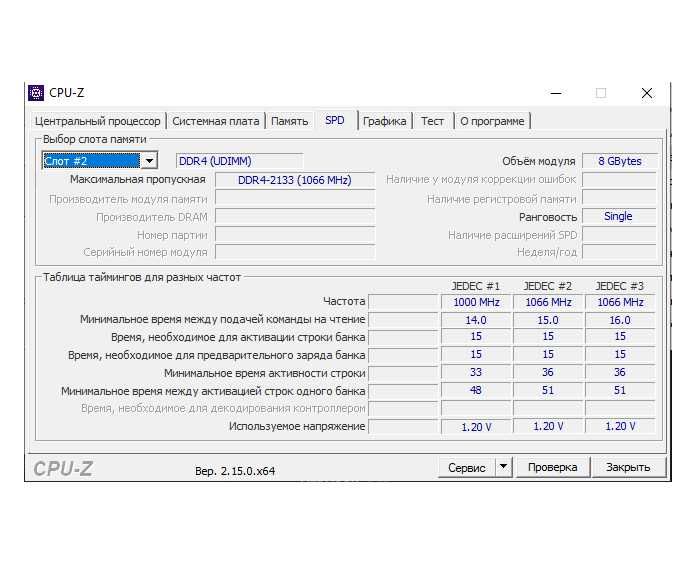Click the Объём модуля label
Screen dimensions: 696x564
538,161
